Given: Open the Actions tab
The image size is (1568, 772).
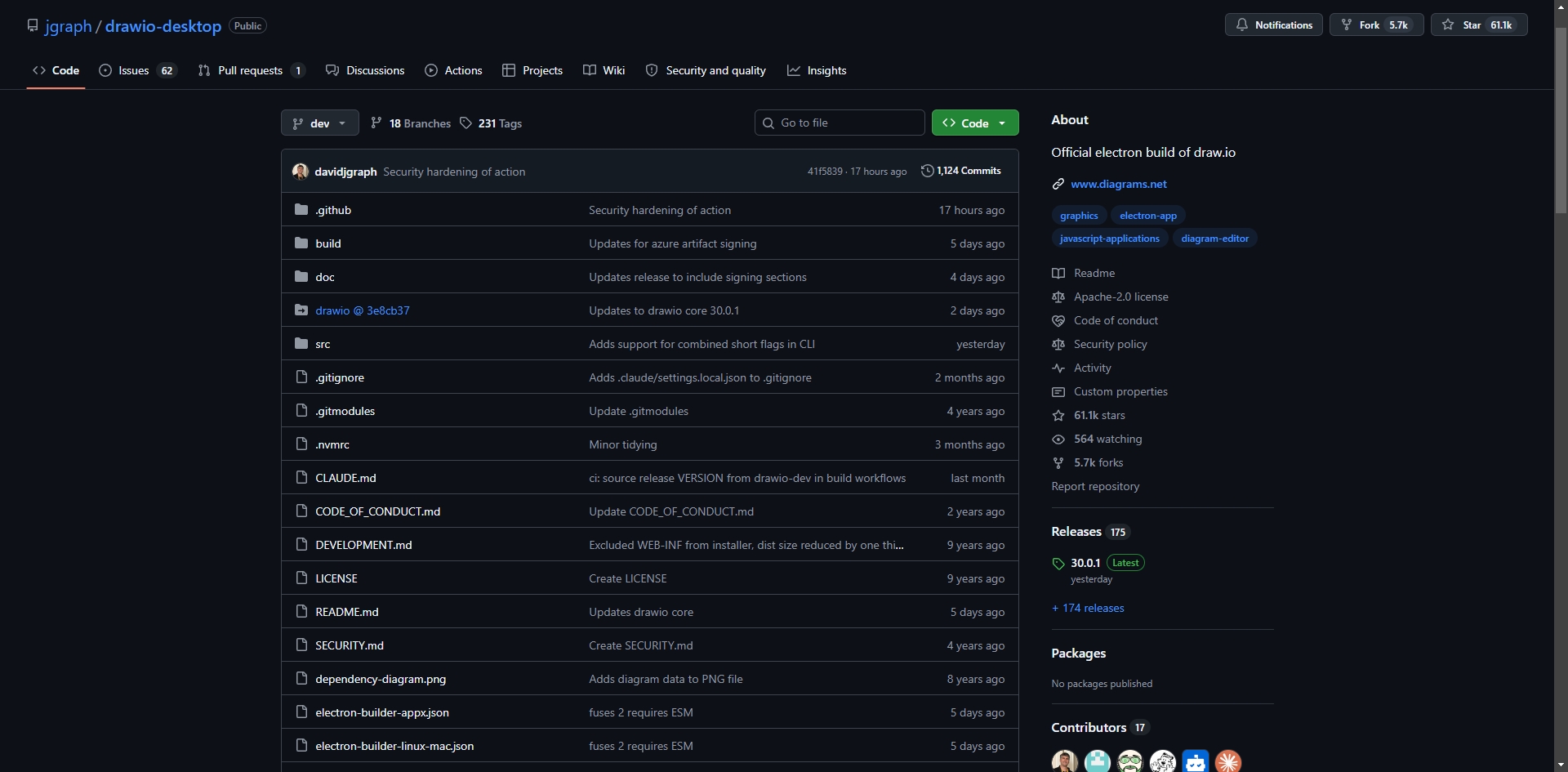Looking at the screenshot, I should [453, 70].
